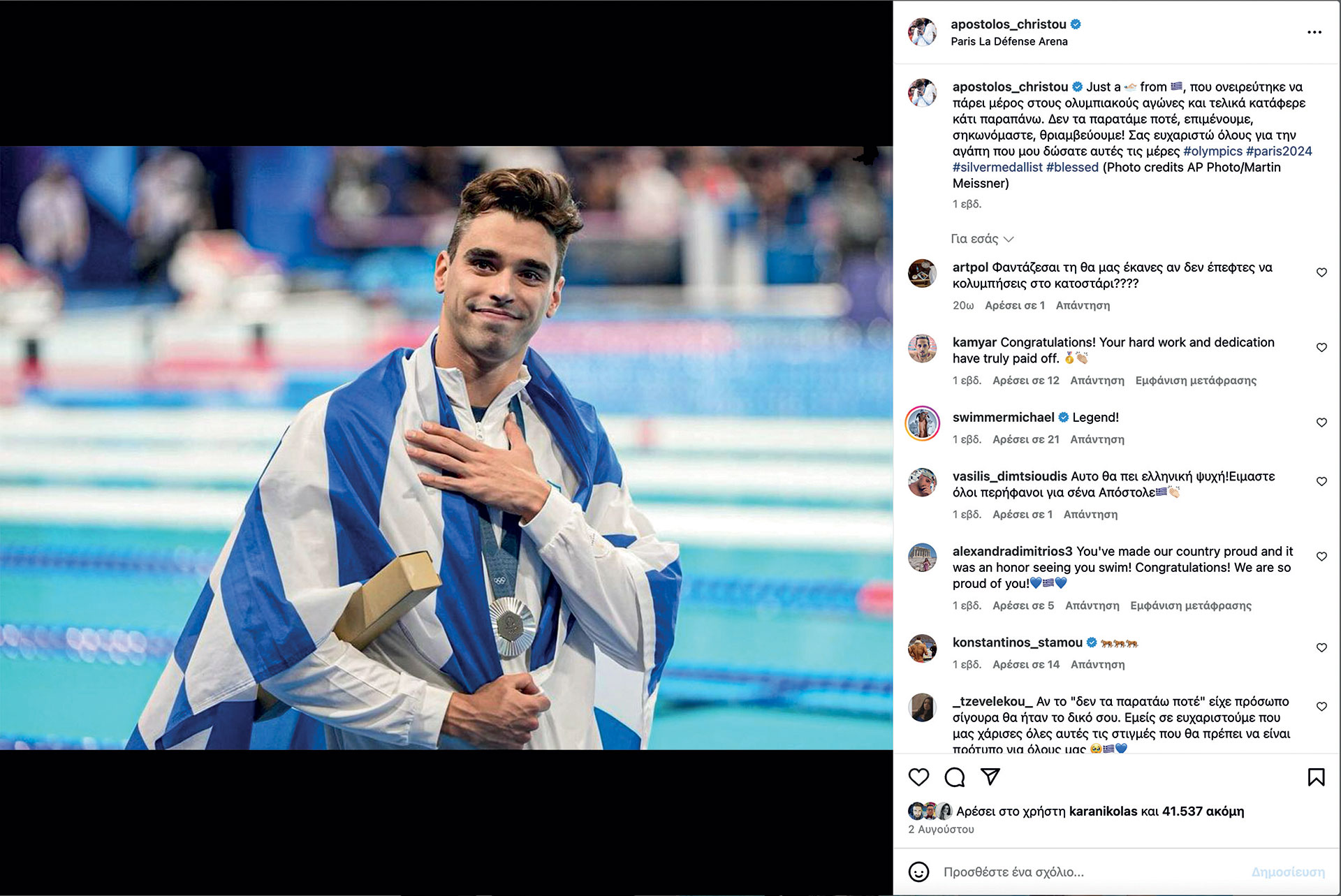
Task: Save post with the bookmark icon
Action: (x=1316, y=777)
